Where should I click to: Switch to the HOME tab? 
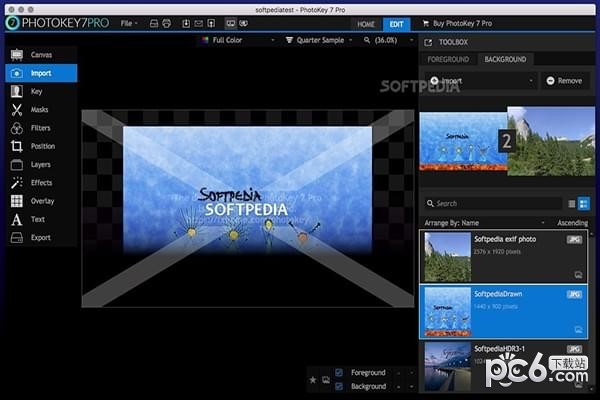pos(366,24)
